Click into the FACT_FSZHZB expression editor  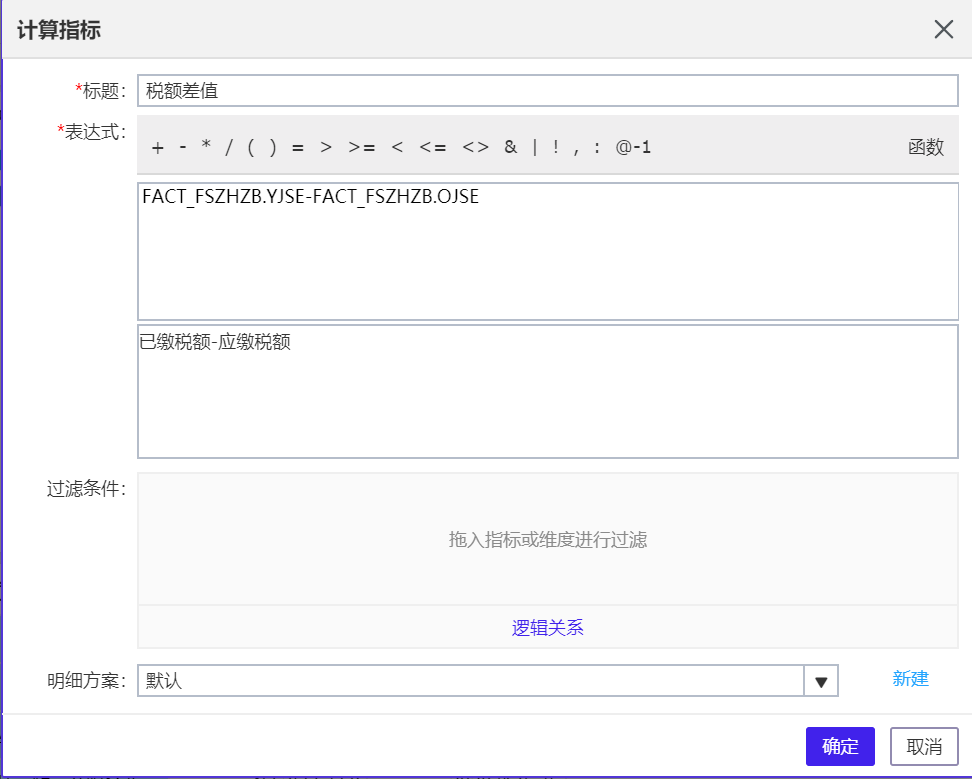coord(547,252)
